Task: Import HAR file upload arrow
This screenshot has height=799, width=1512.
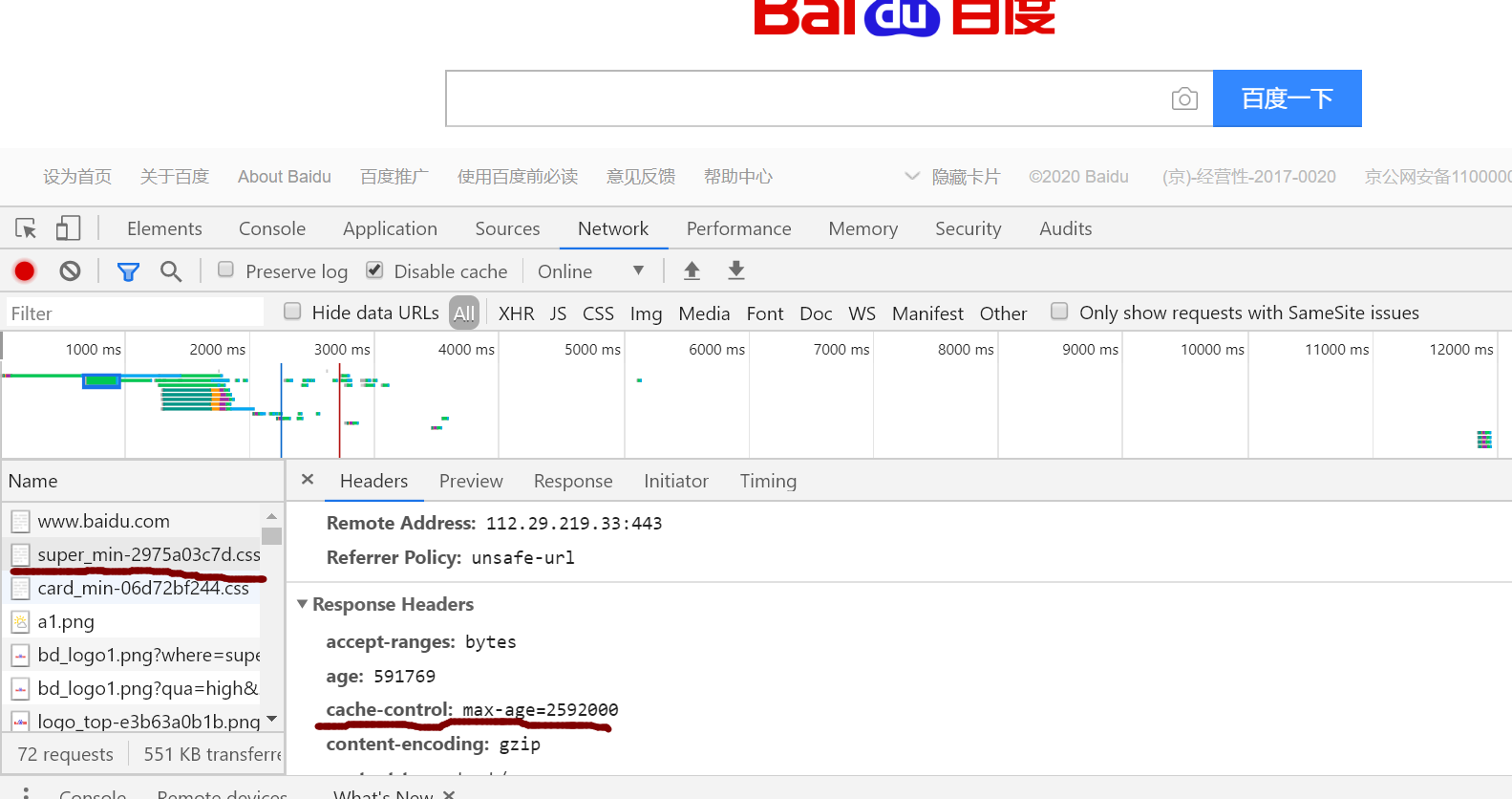Action: pyautogui.click(x=692, y=271)
